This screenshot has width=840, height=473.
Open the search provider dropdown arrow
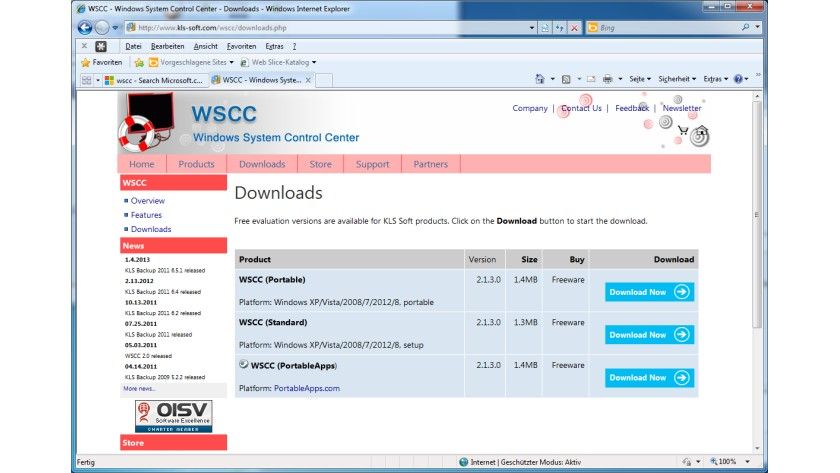point(758,27)
